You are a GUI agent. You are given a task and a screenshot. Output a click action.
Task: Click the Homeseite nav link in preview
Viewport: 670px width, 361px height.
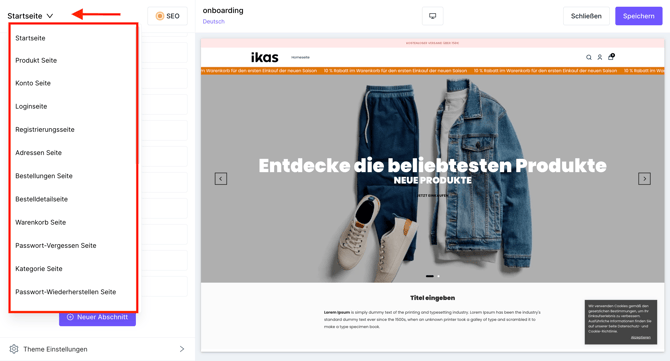tap(300, 57)
